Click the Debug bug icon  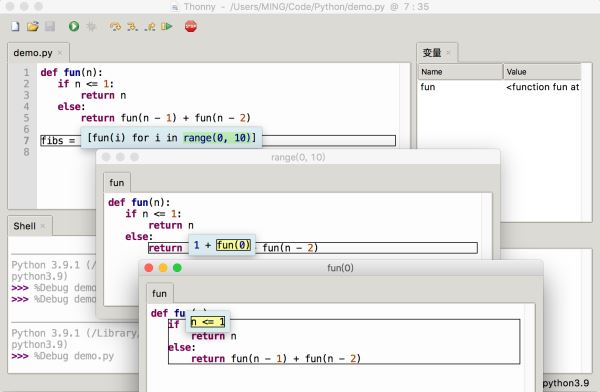pyautogui.click(x=91, y=26)
